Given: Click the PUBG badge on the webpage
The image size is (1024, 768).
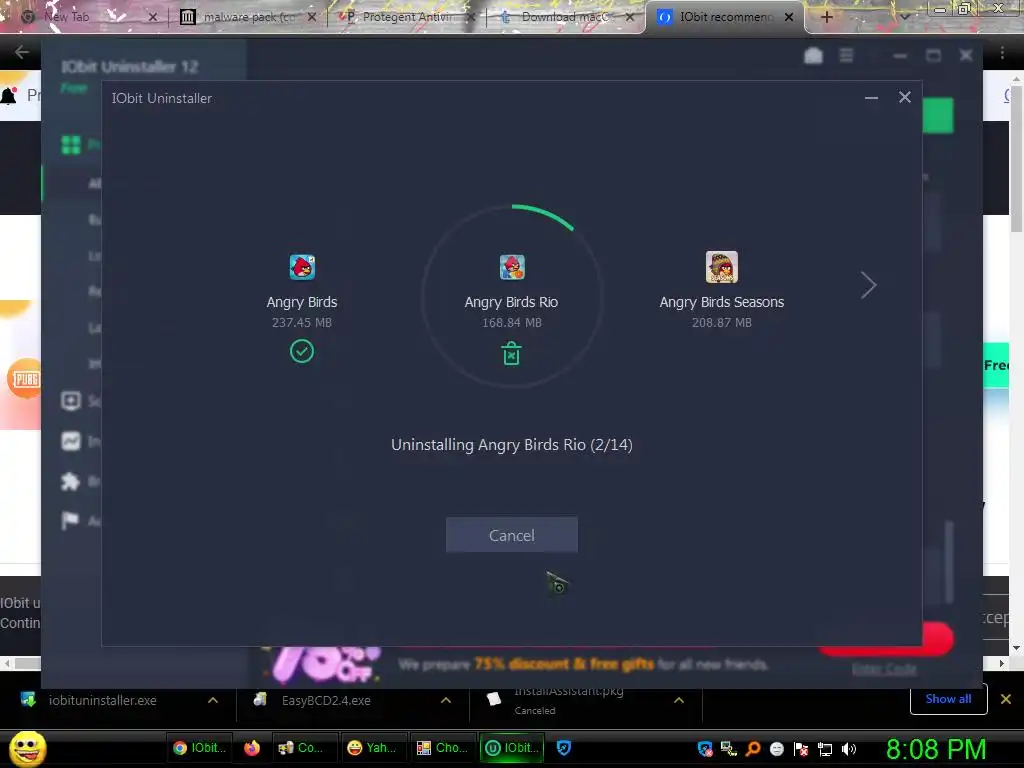Looking at the screenshot, I should pyautogui.click(x=25, y=378).
